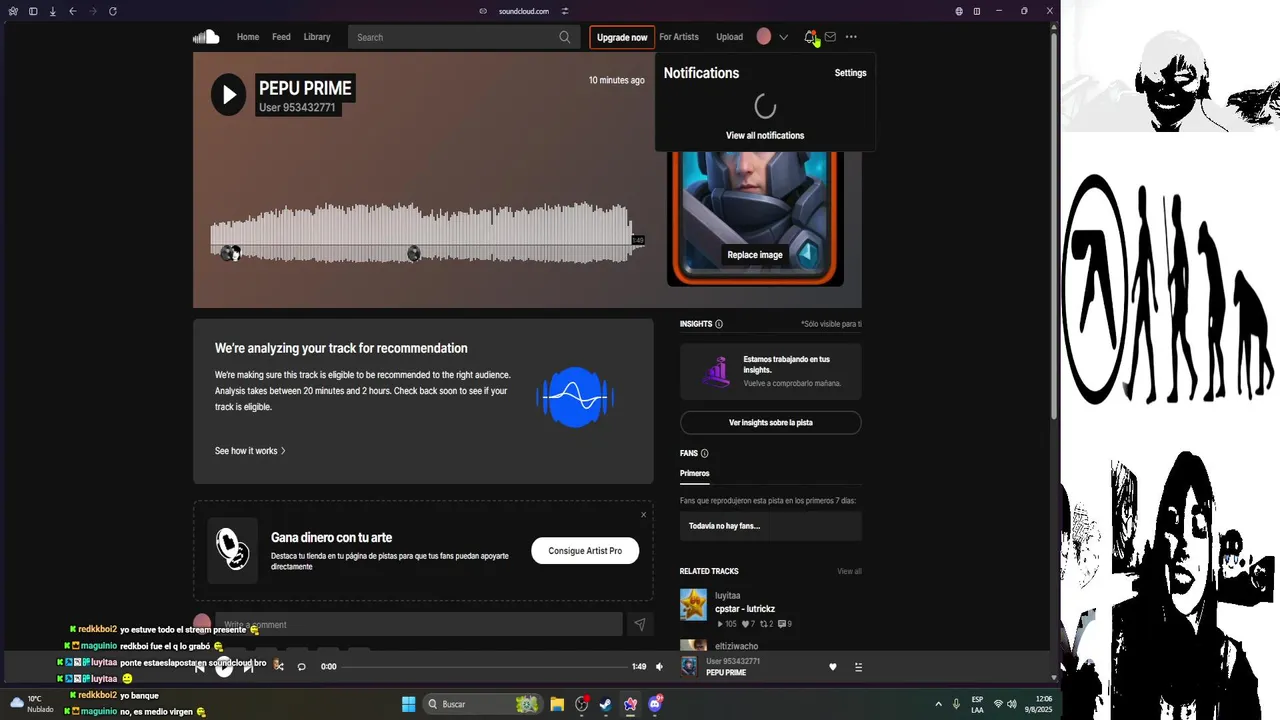
Task: Click the PEPU PRIME title in the bottom player
Action: (726, 673)
